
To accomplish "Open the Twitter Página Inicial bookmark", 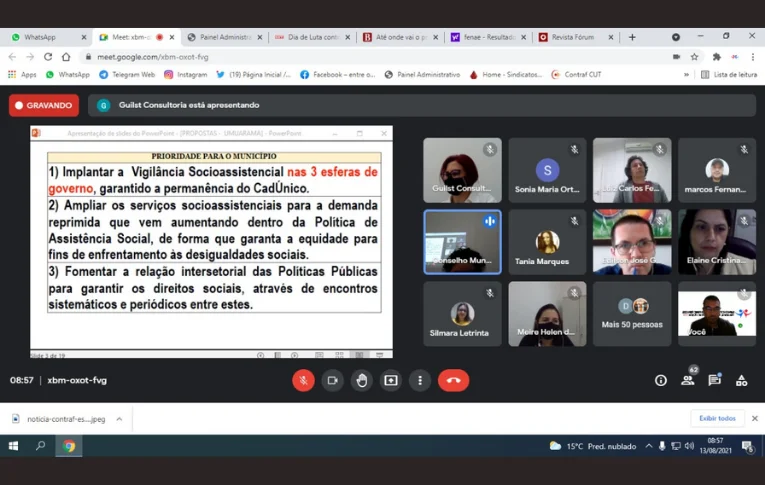I will pyautogui.click(x=253, y=75).
